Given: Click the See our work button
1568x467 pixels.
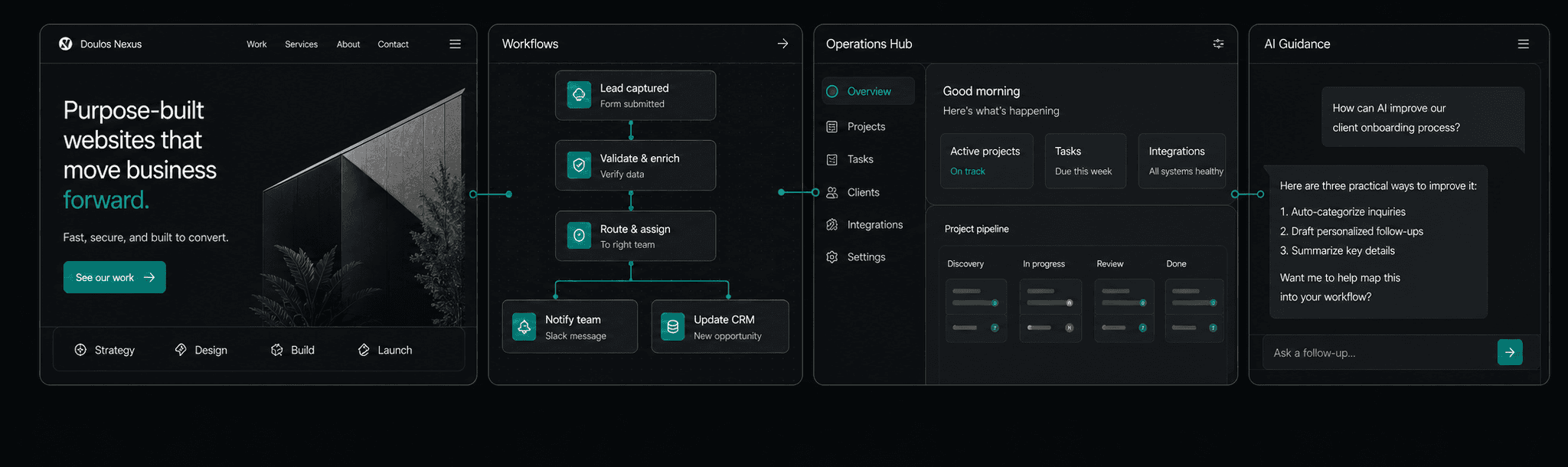Looking at the screenshot, I should (115, 277).
